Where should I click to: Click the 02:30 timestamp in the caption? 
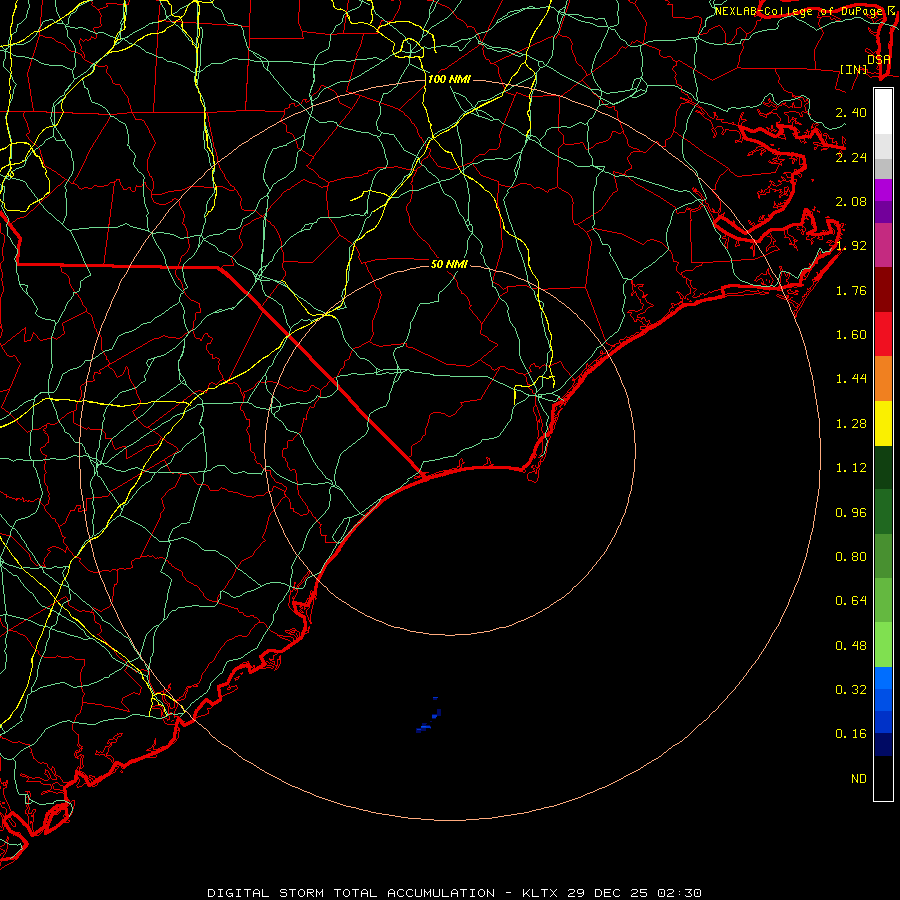click(x=679, y=893)
